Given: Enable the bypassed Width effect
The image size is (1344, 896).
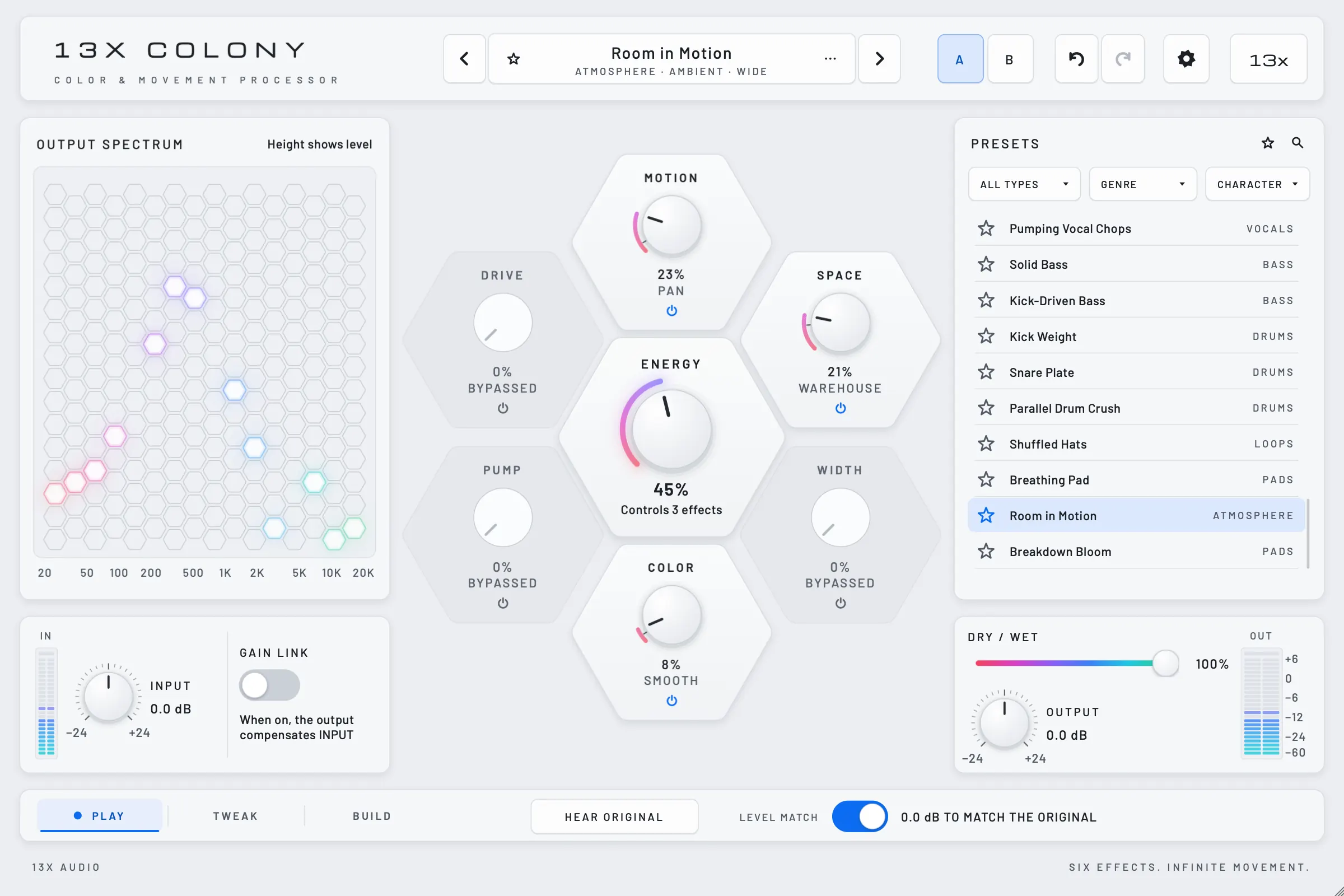Looking at the screenshot, I should pyautogui.click(x=840, y=604).
